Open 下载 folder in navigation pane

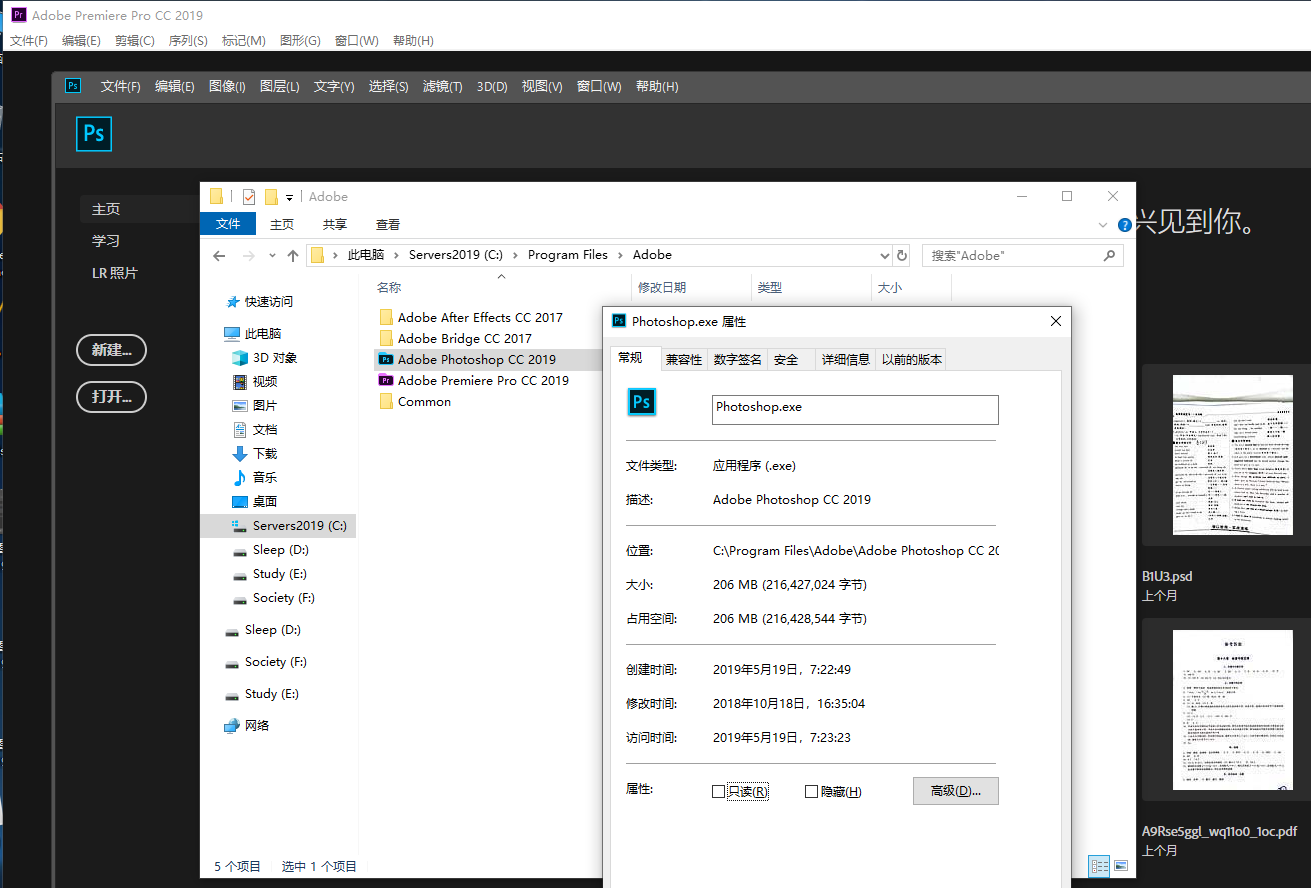(254, 453)
